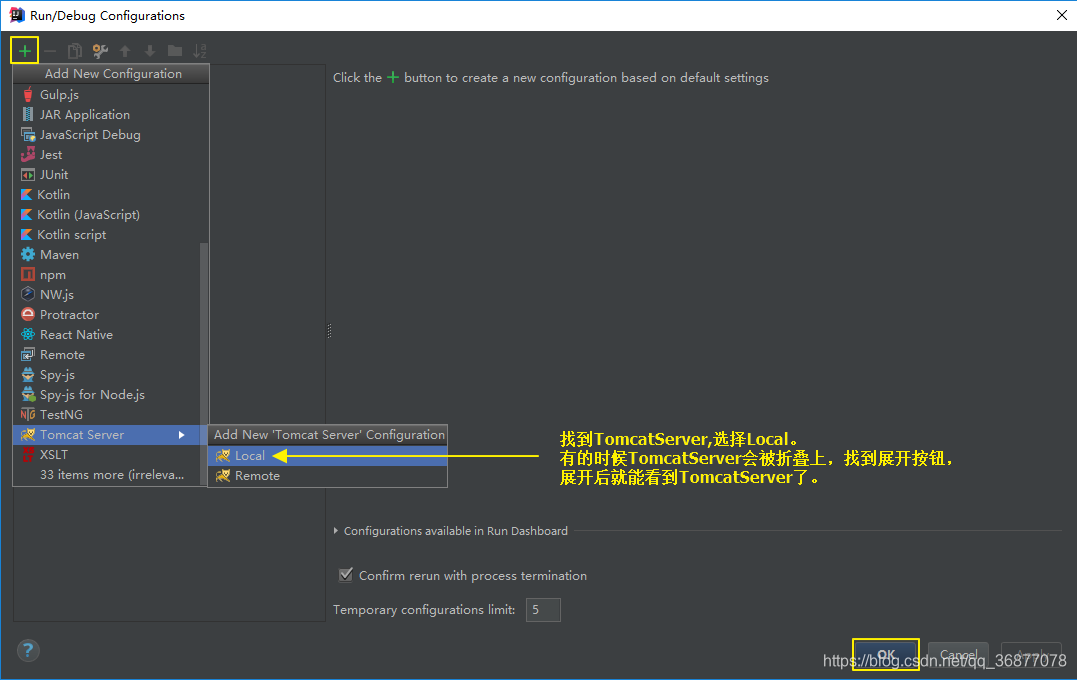Toggle Confirm rerun with process termination
The height and width of the screenshot is (680, 1077).
coord(346,575)
